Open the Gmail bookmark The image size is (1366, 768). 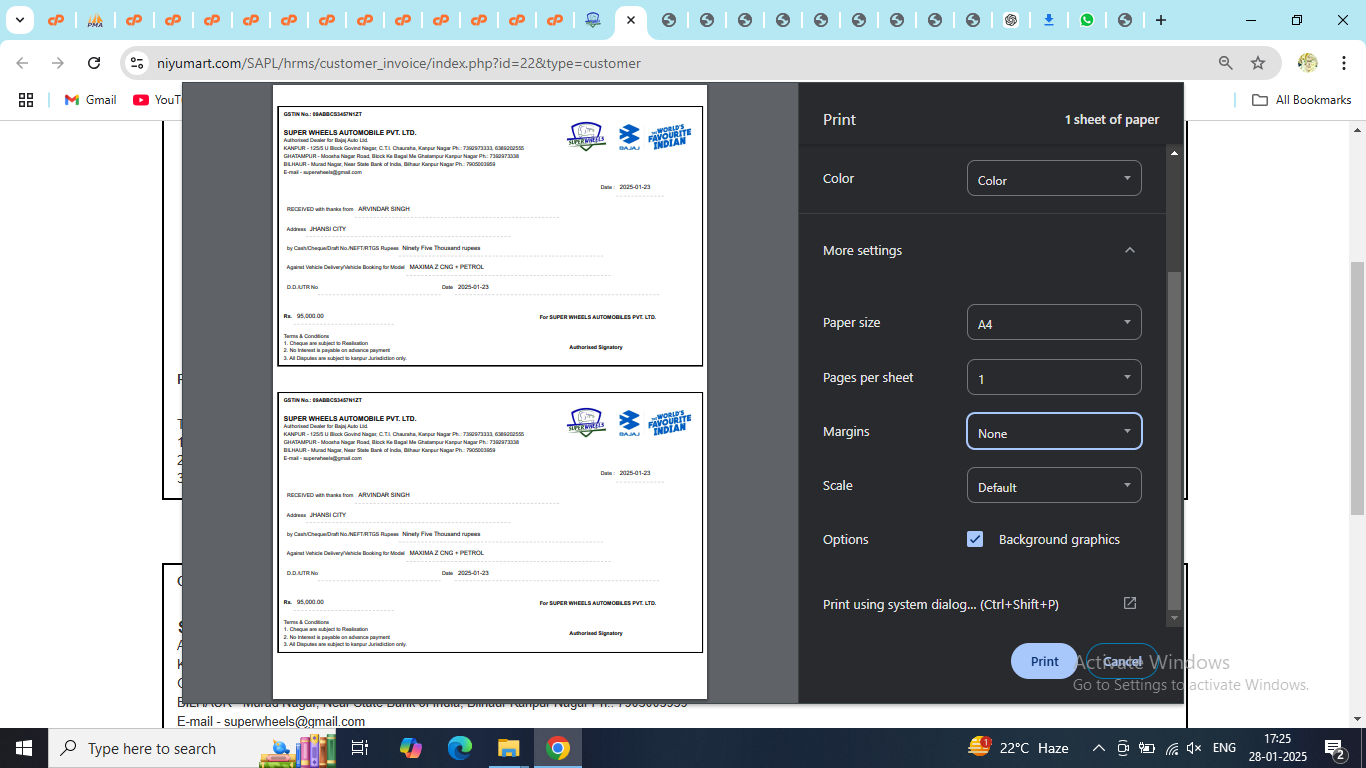coord(91,100)
